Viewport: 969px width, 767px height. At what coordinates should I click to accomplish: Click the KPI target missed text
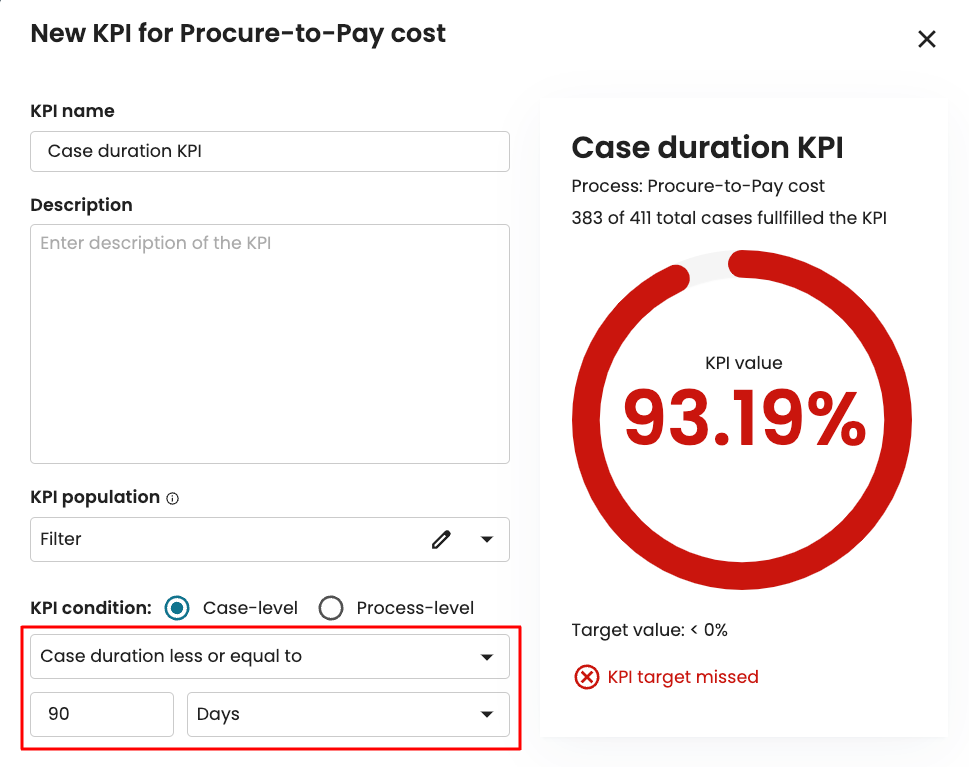coord(683,677)
